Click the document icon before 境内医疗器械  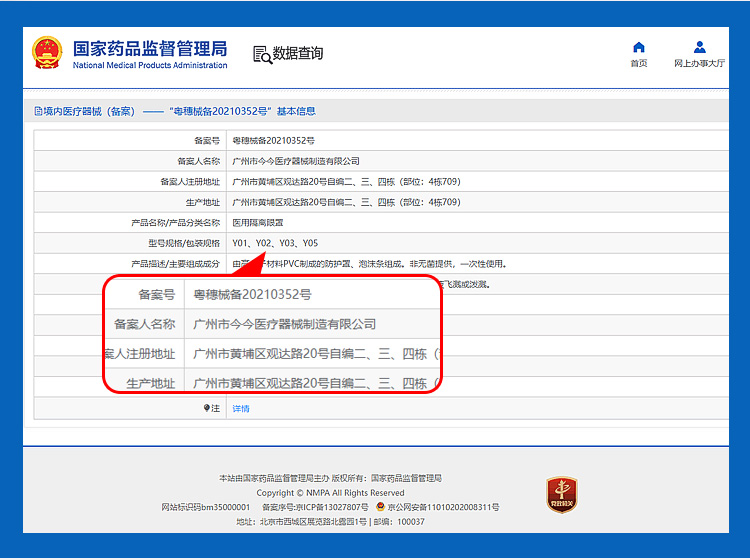[38, 111]
